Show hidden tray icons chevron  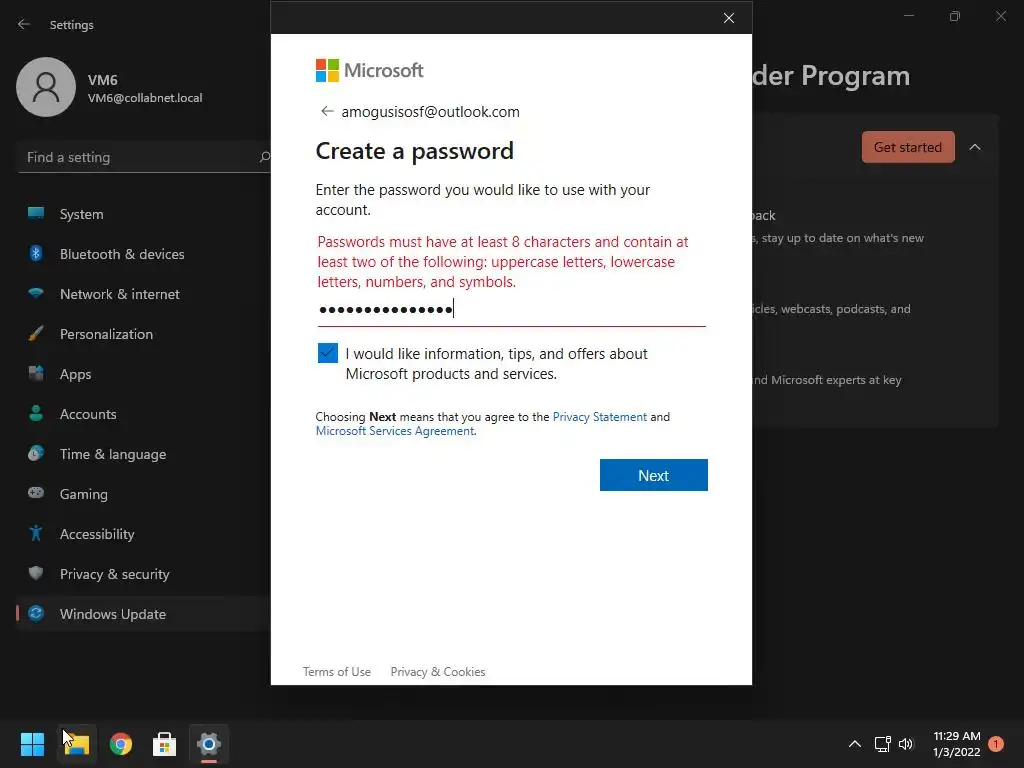[854, 744]
